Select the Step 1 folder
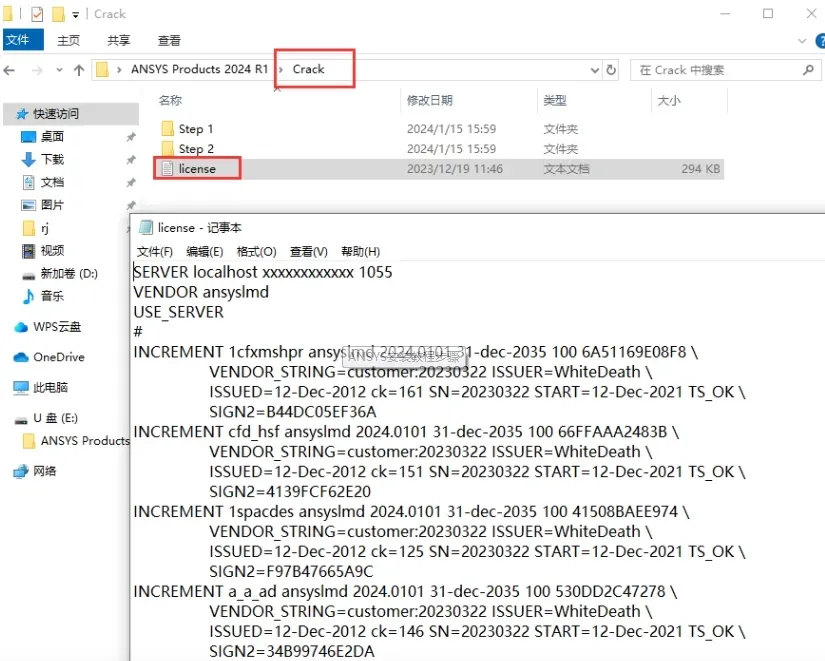 [x=196, y=129]
